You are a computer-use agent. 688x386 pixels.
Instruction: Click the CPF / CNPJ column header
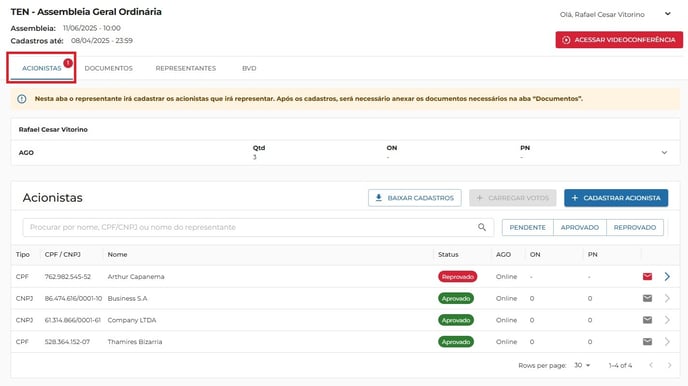point(62,254)
